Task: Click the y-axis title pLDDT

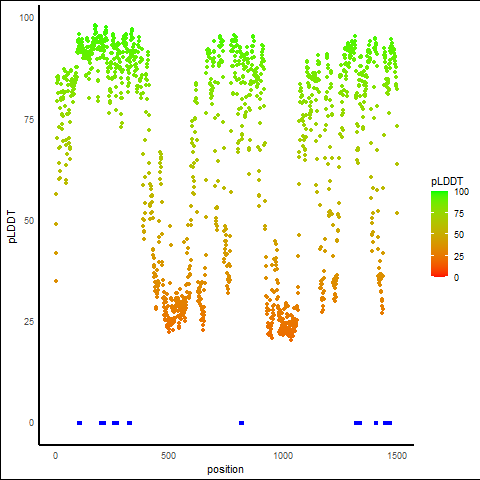Action: [12, 227]
